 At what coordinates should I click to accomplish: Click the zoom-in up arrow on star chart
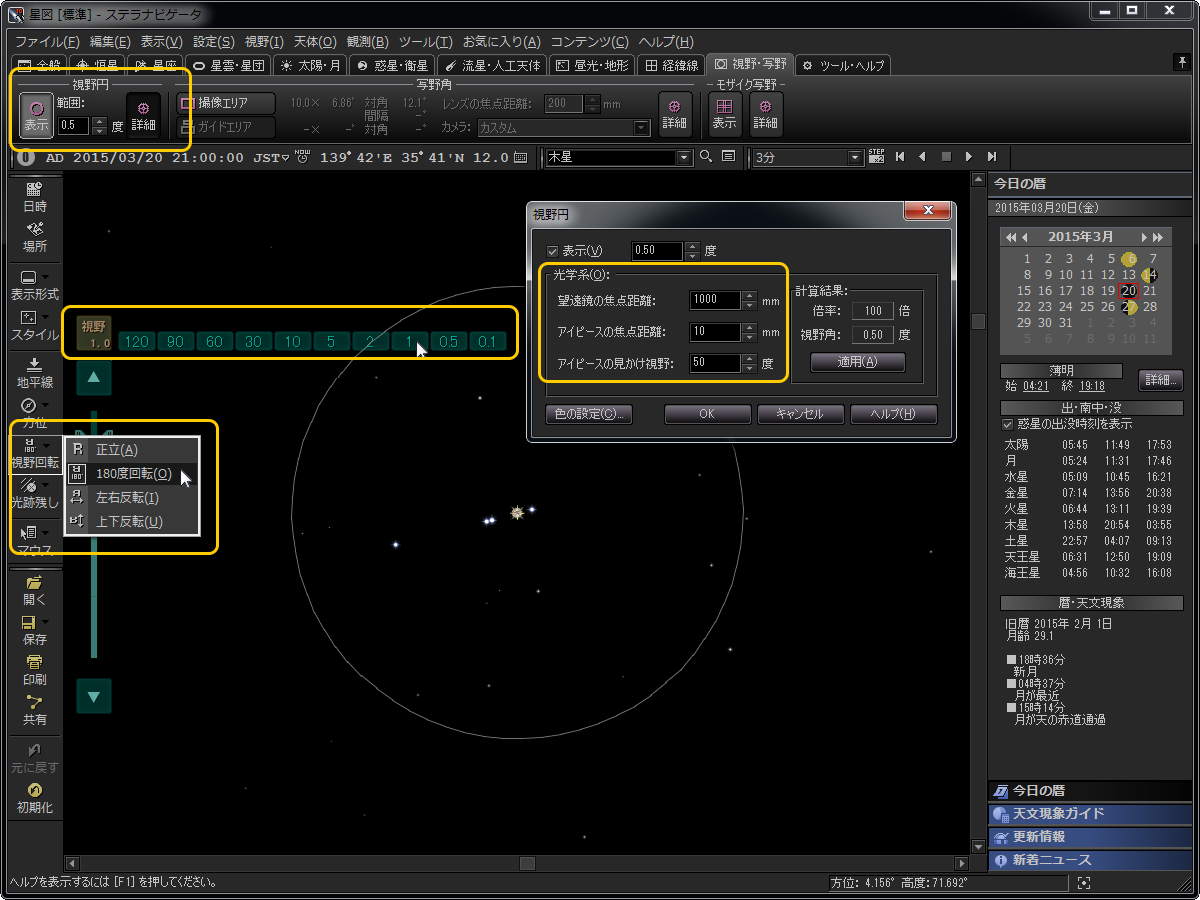pos(94,377)
